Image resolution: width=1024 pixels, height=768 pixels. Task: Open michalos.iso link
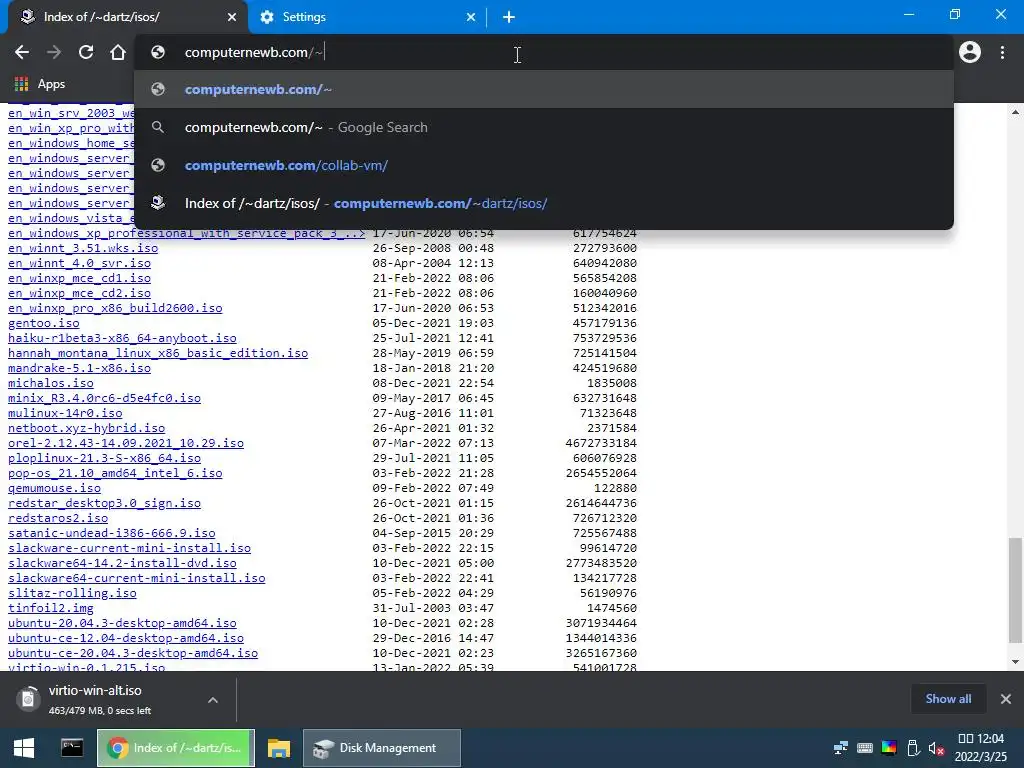51,383
